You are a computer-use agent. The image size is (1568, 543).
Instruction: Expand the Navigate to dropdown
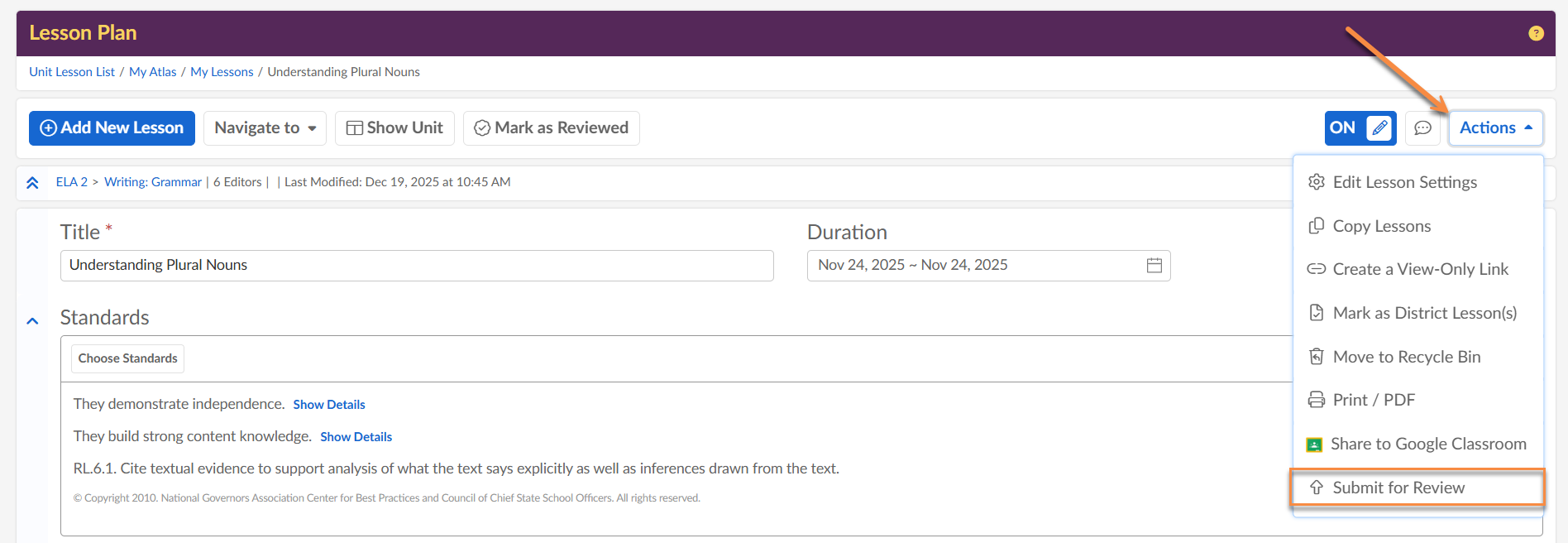pyautogui.click(x=265, y=128)
